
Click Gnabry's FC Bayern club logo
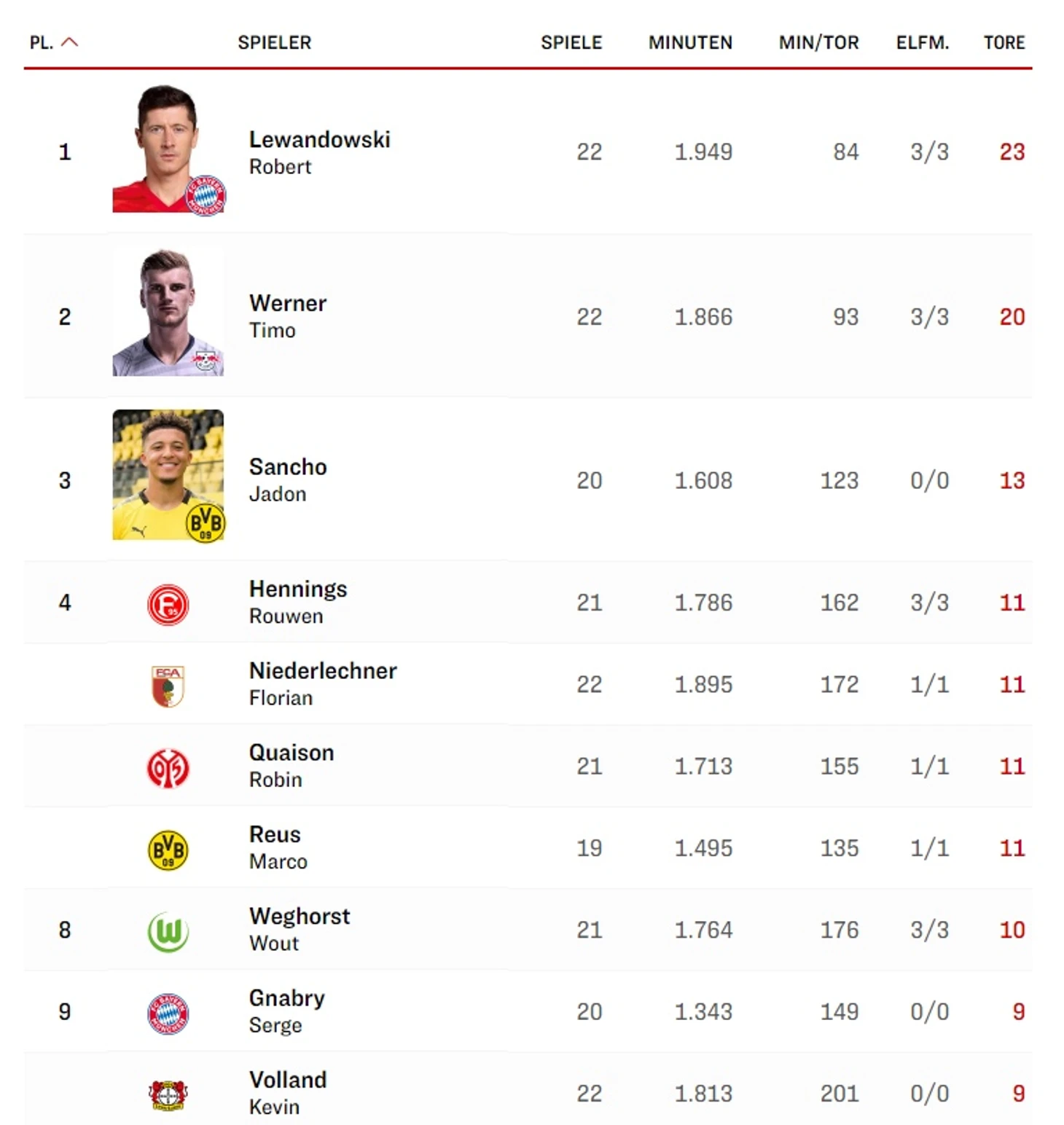point(168,1013)
